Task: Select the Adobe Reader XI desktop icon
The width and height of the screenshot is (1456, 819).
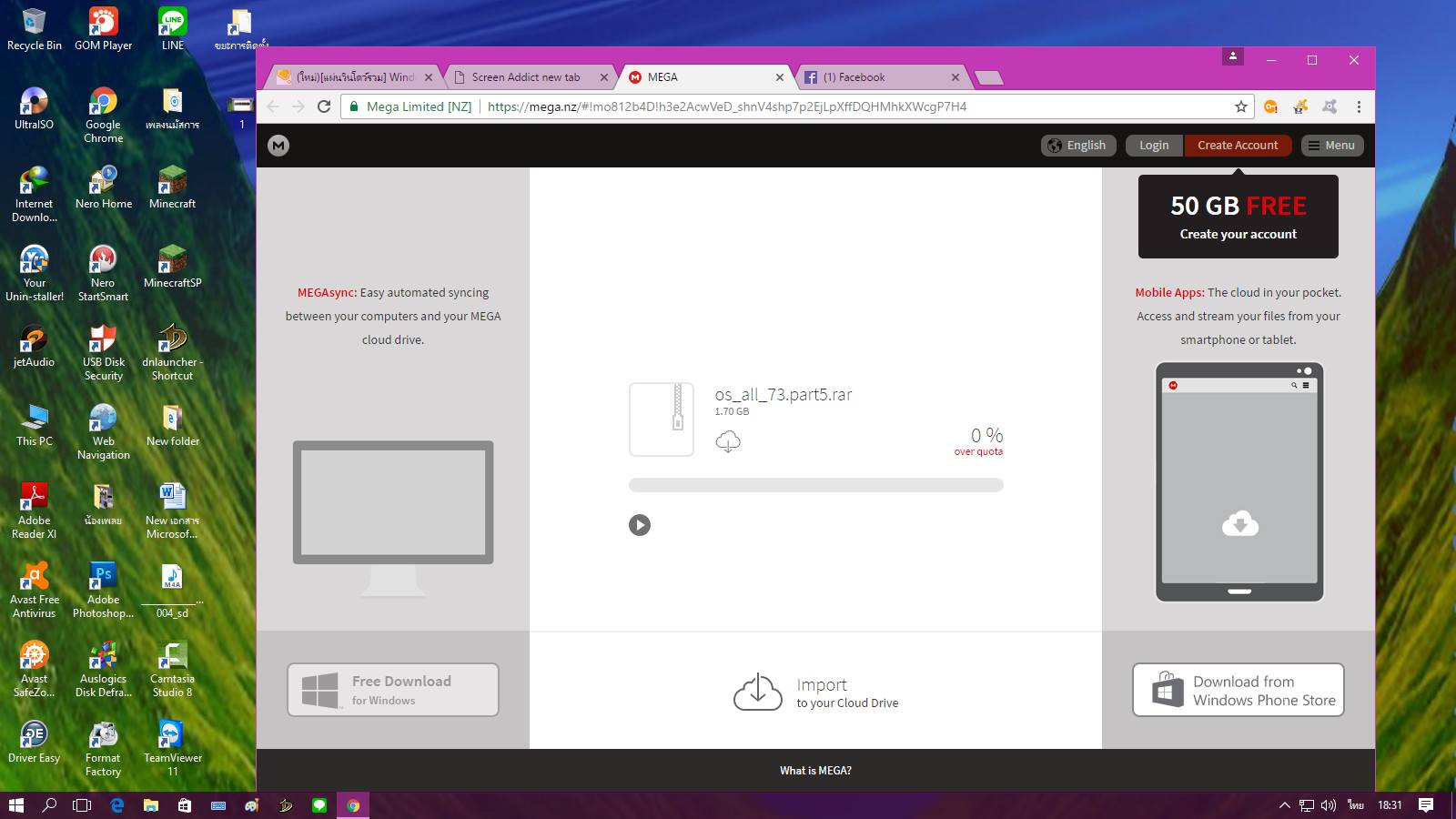Action: (34, 511)
